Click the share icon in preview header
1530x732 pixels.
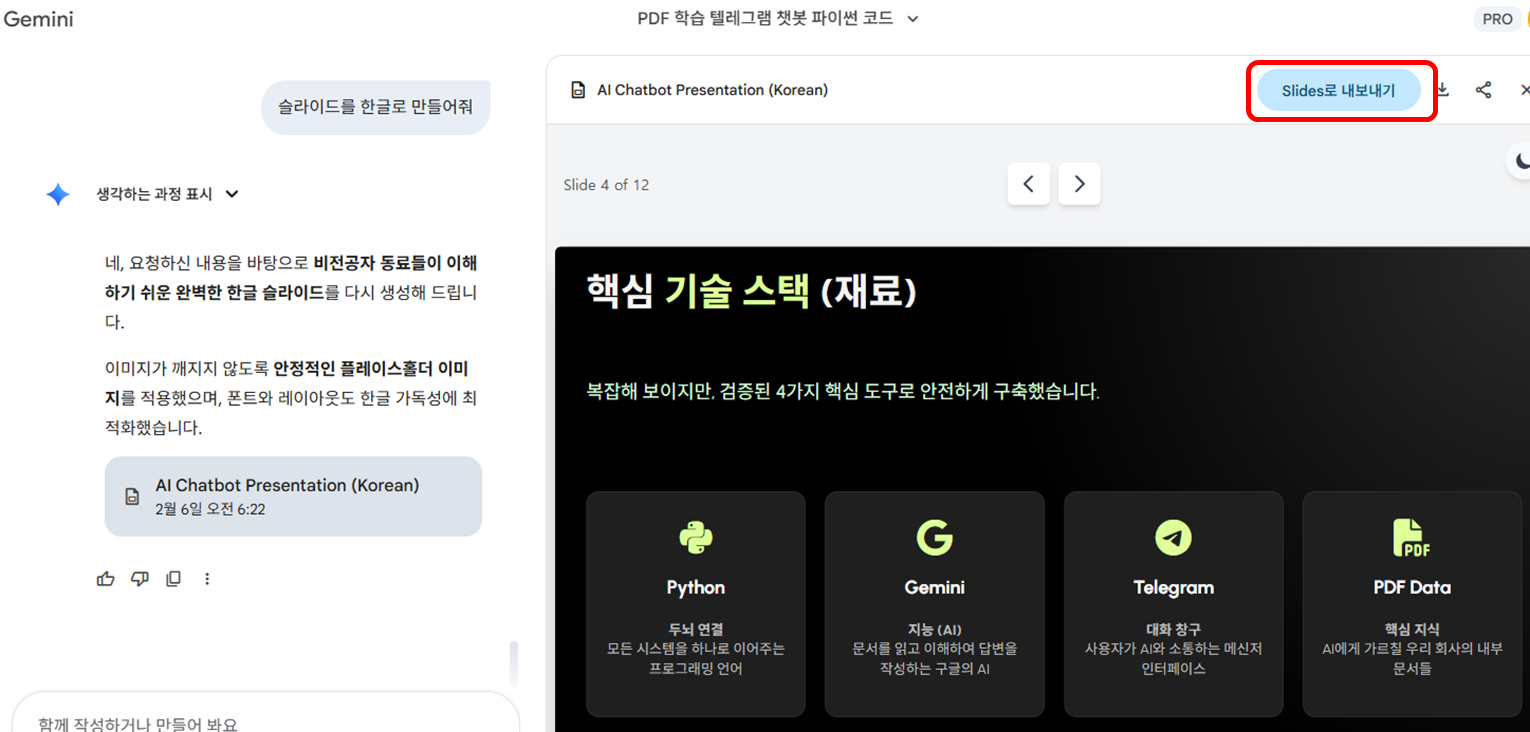[1483, 90]
